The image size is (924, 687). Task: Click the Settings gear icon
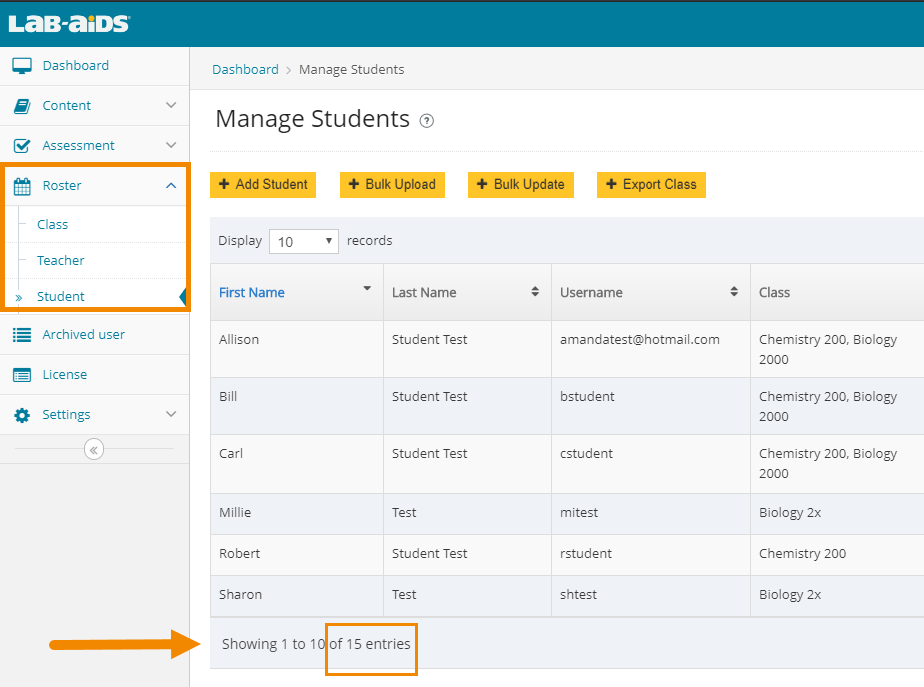tap(22, 415)
